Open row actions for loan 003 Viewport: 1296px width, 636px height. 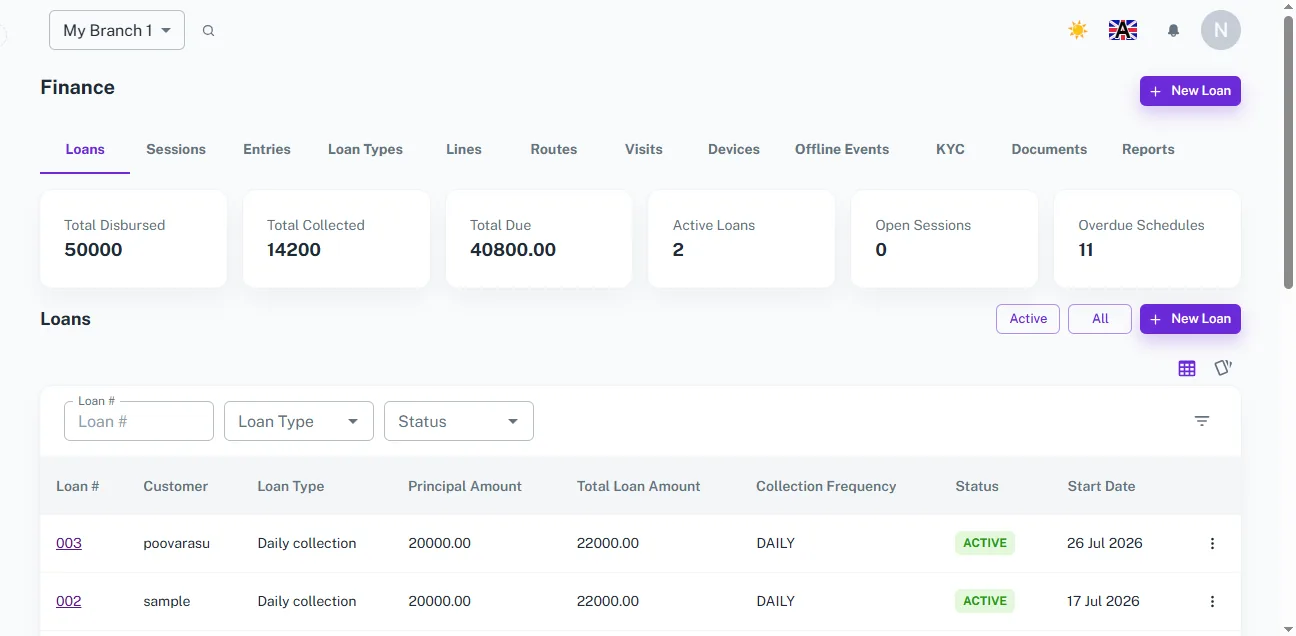pos(1212,543)
